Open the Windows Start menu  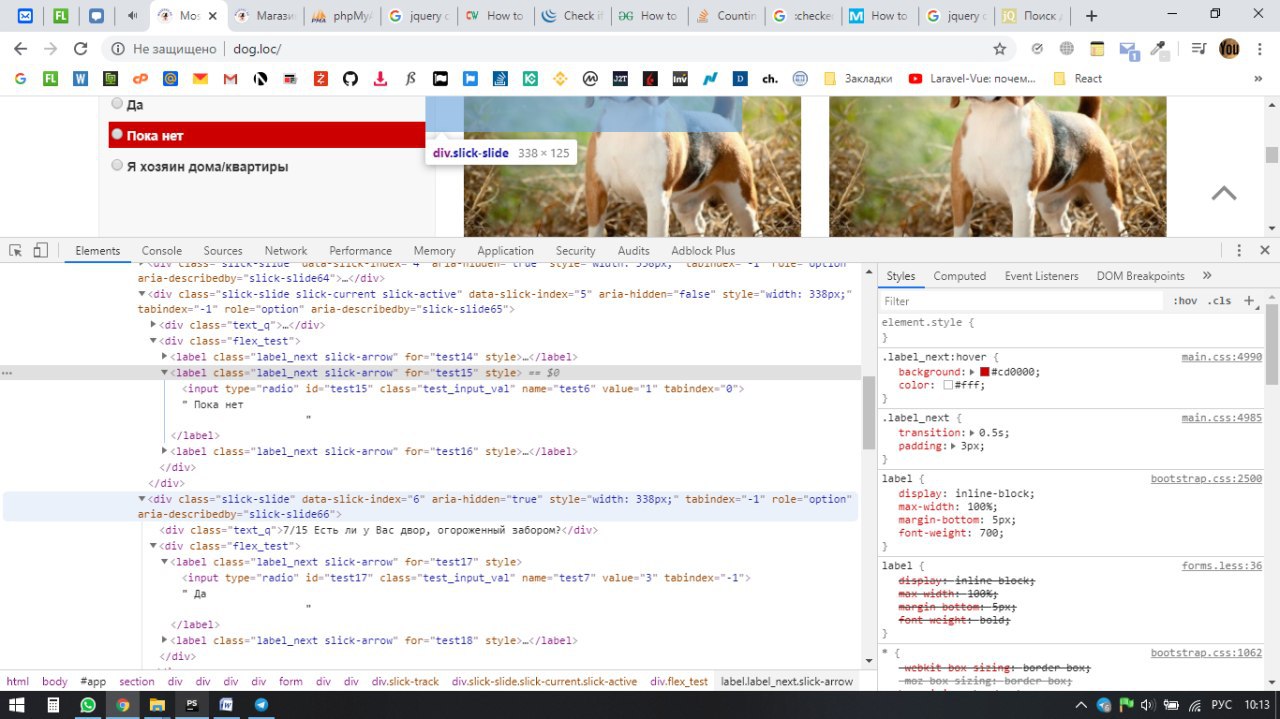19,705
